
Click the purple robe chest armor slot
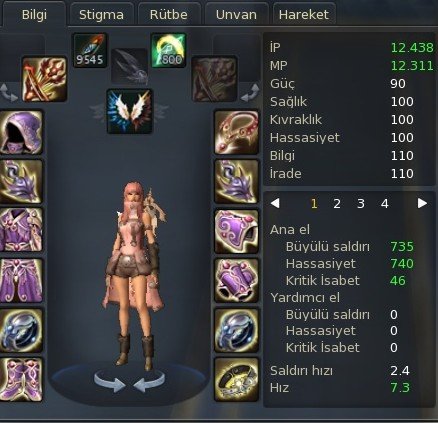[x=21, y=230]
